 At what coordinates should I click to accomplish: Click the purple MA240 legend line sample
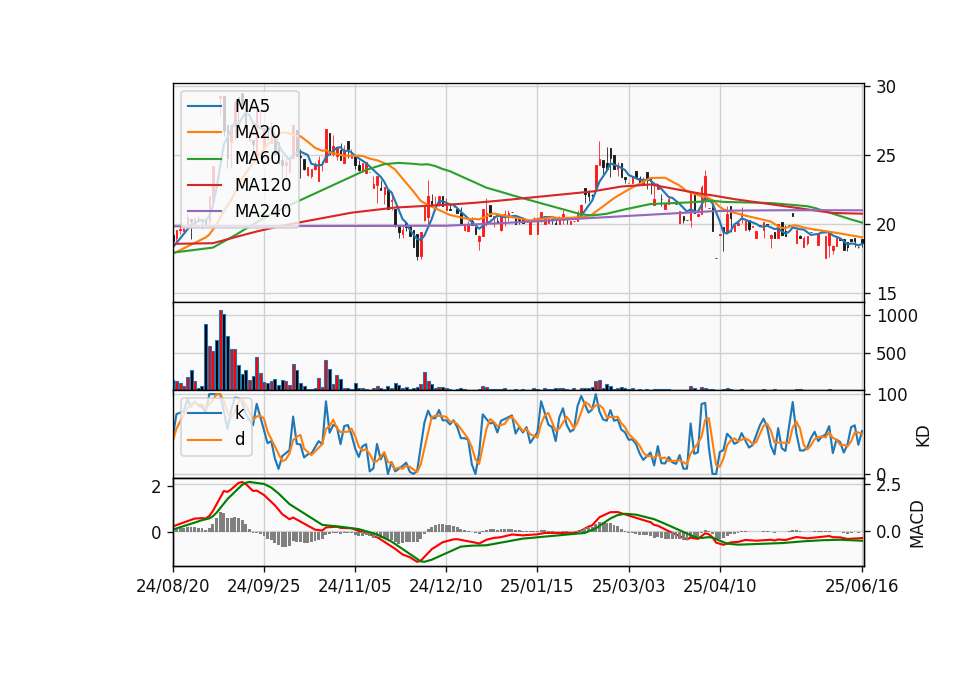tap(204, 211)
